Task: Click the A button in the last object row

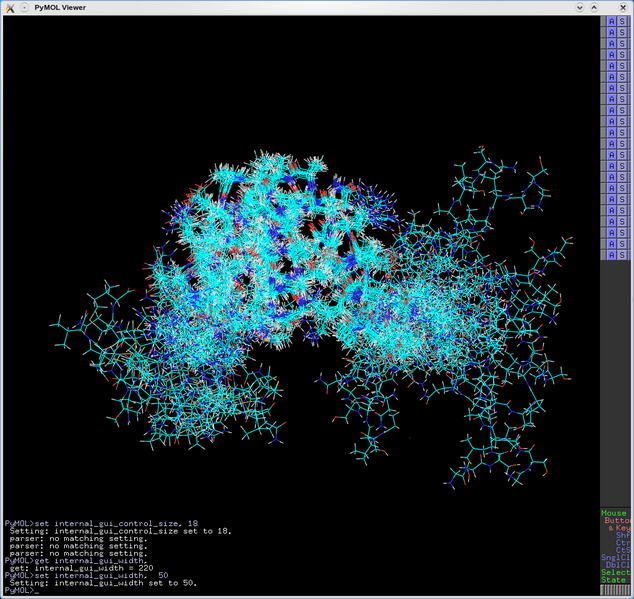Action: (x=612, y=255)
